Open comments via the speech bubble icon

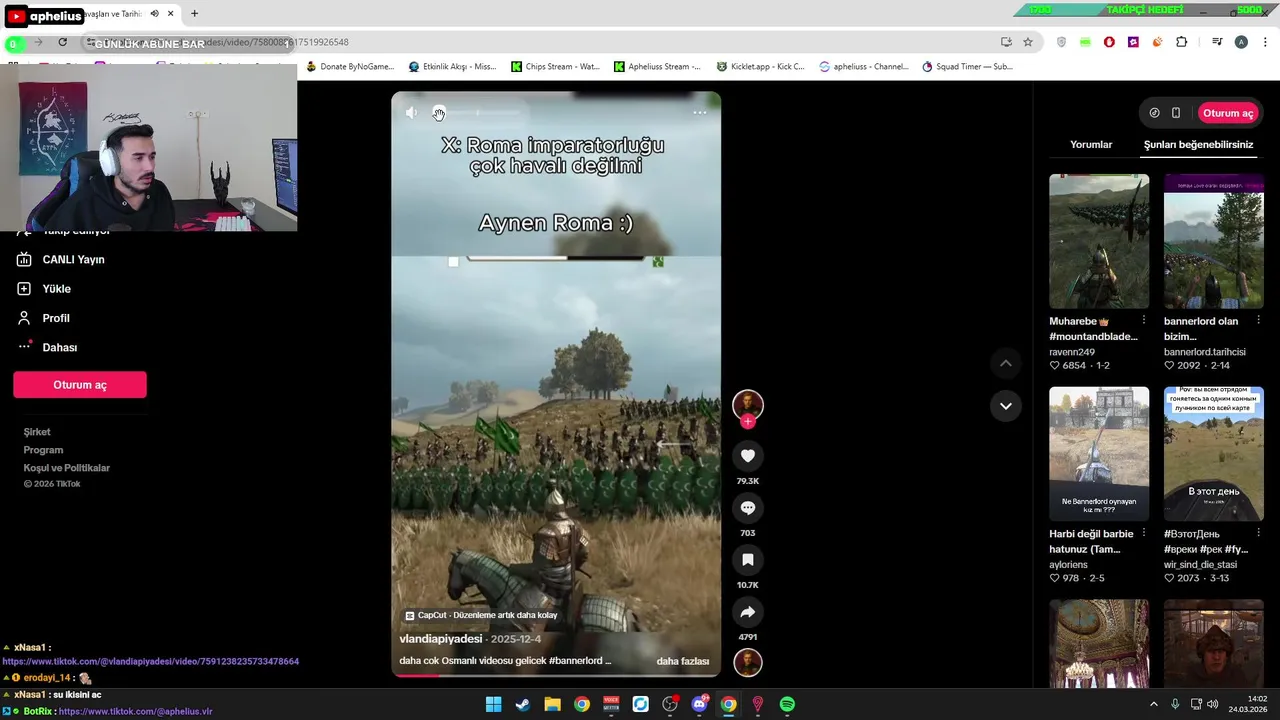(x=748, y=508)
